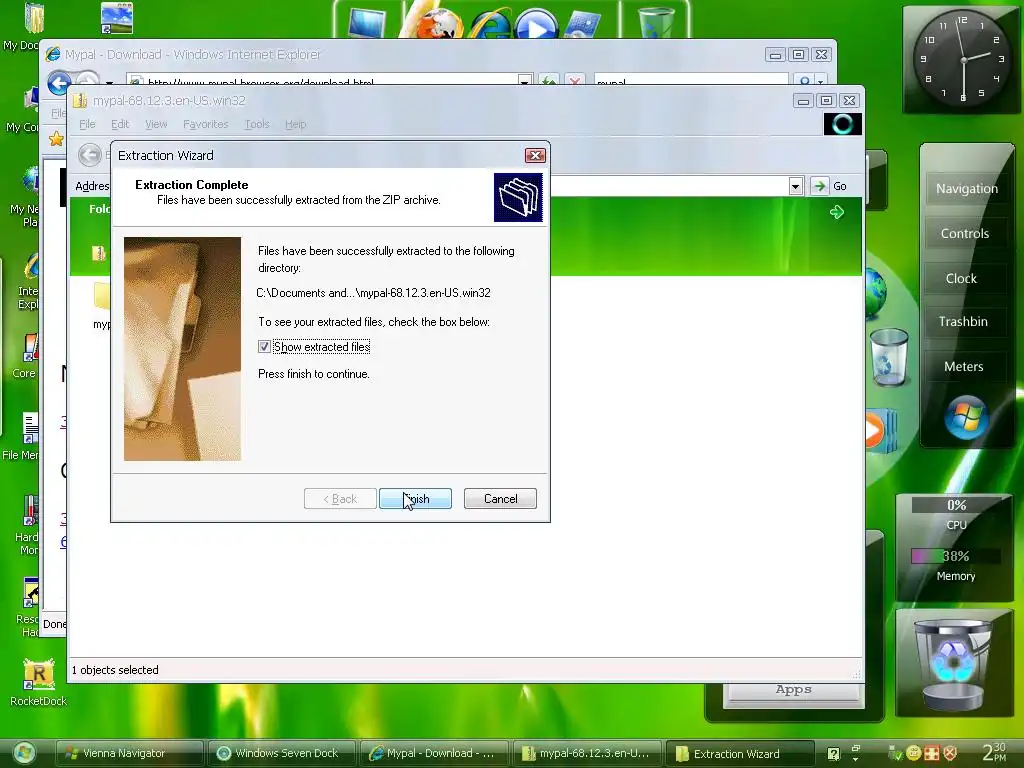Click the search magnifier button in Internet Explorer

(805, 81)
